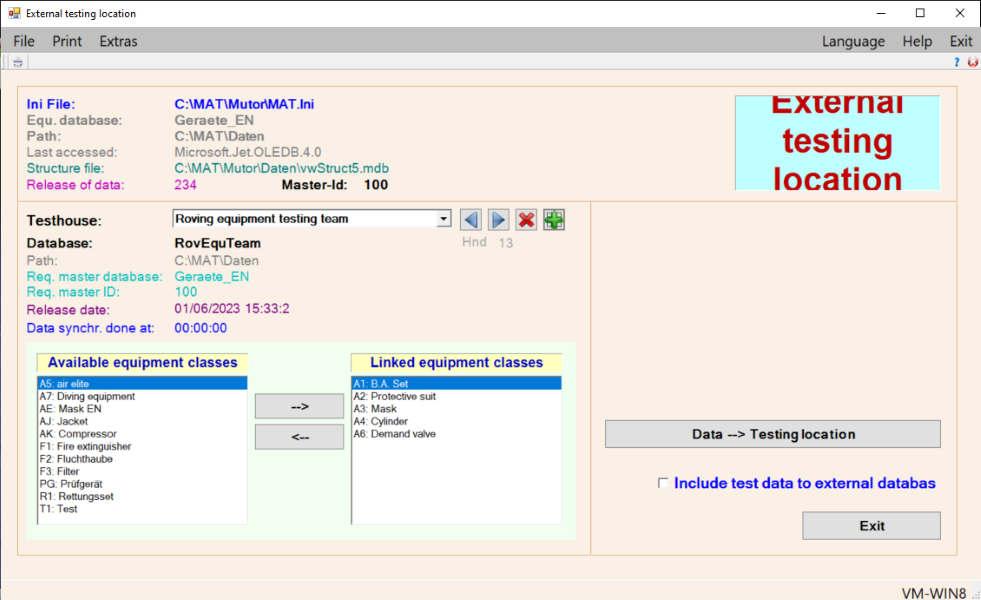The height and width of the screenshot is (600, 981).
Task: Go to the next testhouse record
Action: tap(498, 219)
